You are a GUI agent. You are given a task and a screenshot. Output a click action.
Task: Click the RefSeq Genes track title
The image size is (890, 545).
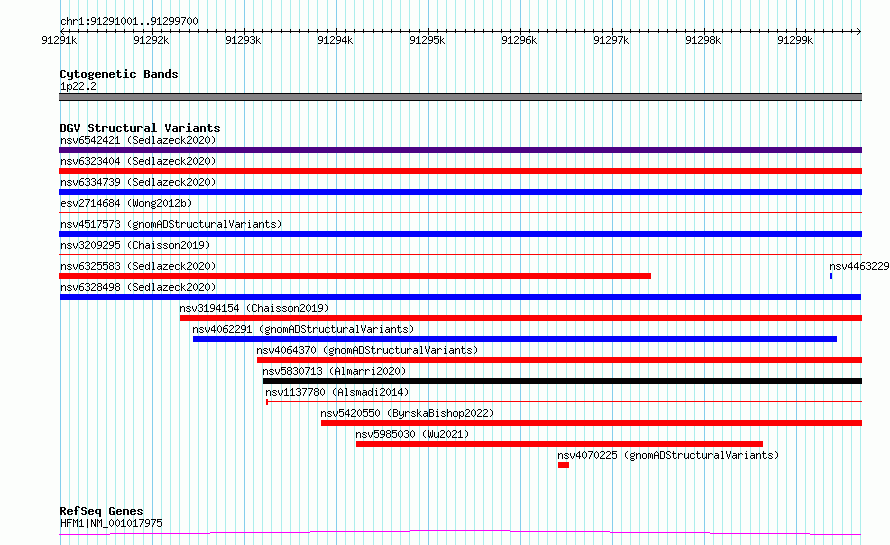[101, 511]
